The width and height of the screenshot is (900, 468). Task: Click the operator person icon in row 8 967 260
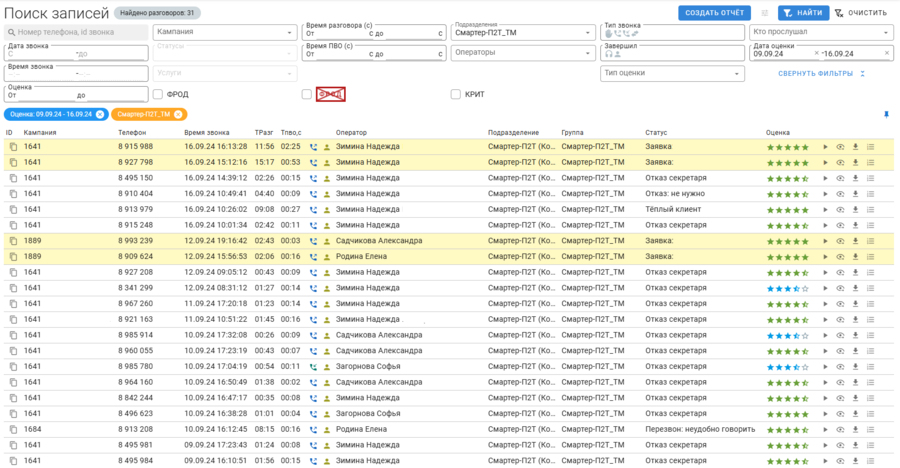point(327,304)
